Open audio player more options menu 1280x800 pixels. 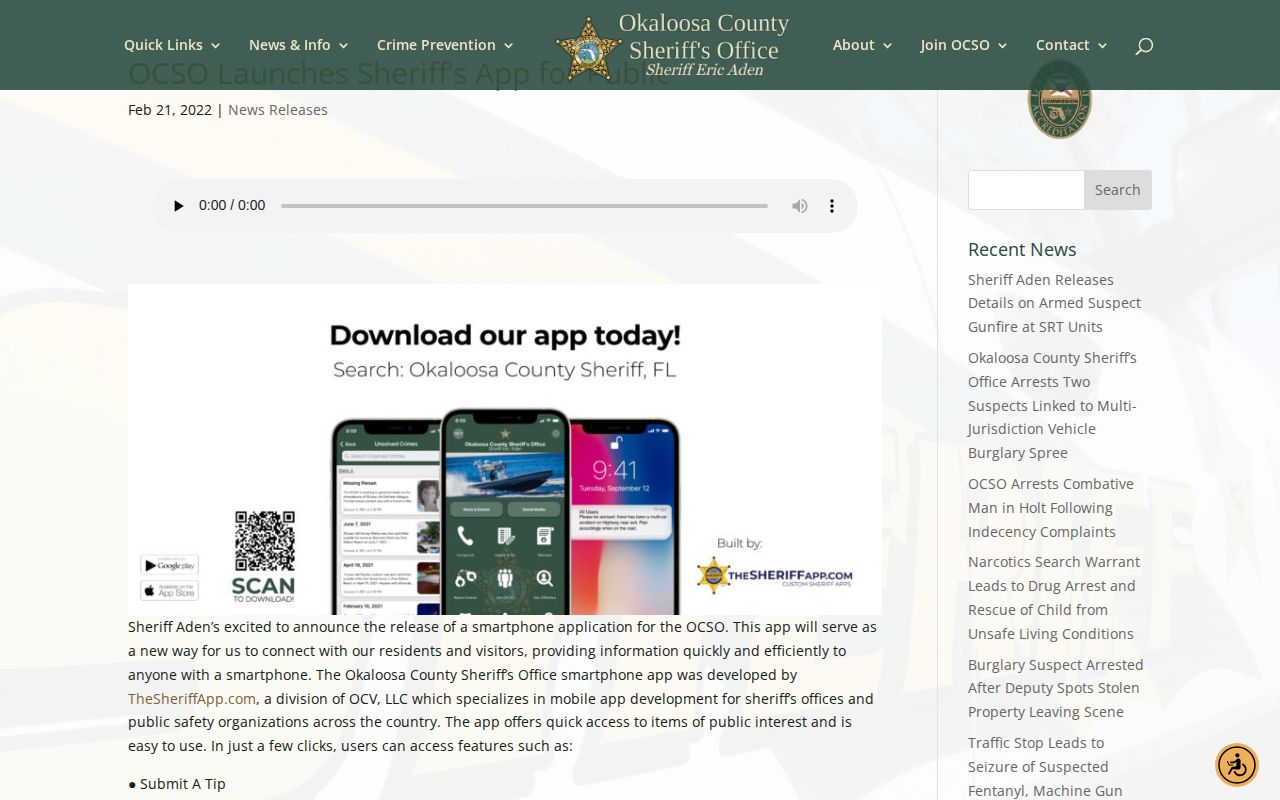831,206
